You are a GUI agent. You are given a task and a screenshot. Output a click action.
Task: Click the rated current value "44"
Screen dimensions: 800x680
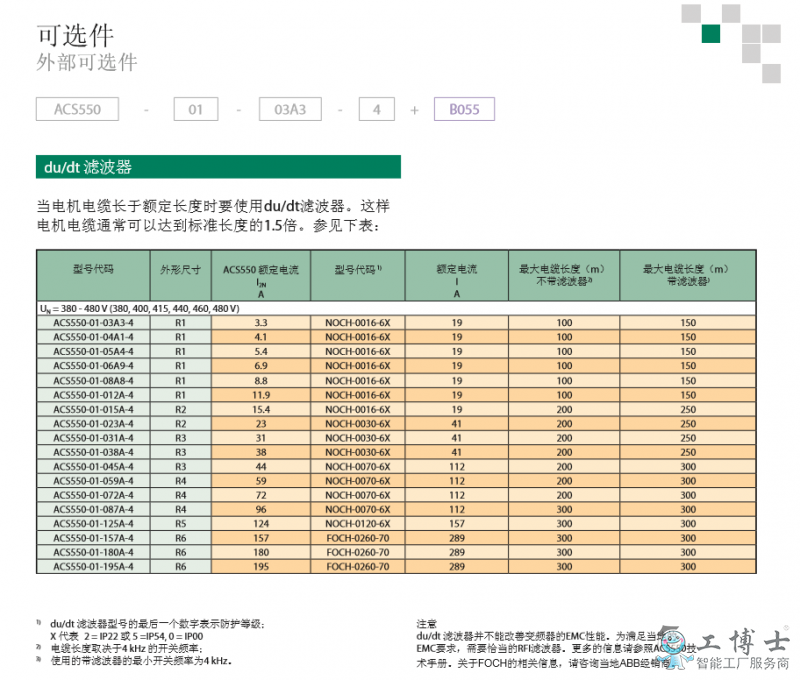261,467
